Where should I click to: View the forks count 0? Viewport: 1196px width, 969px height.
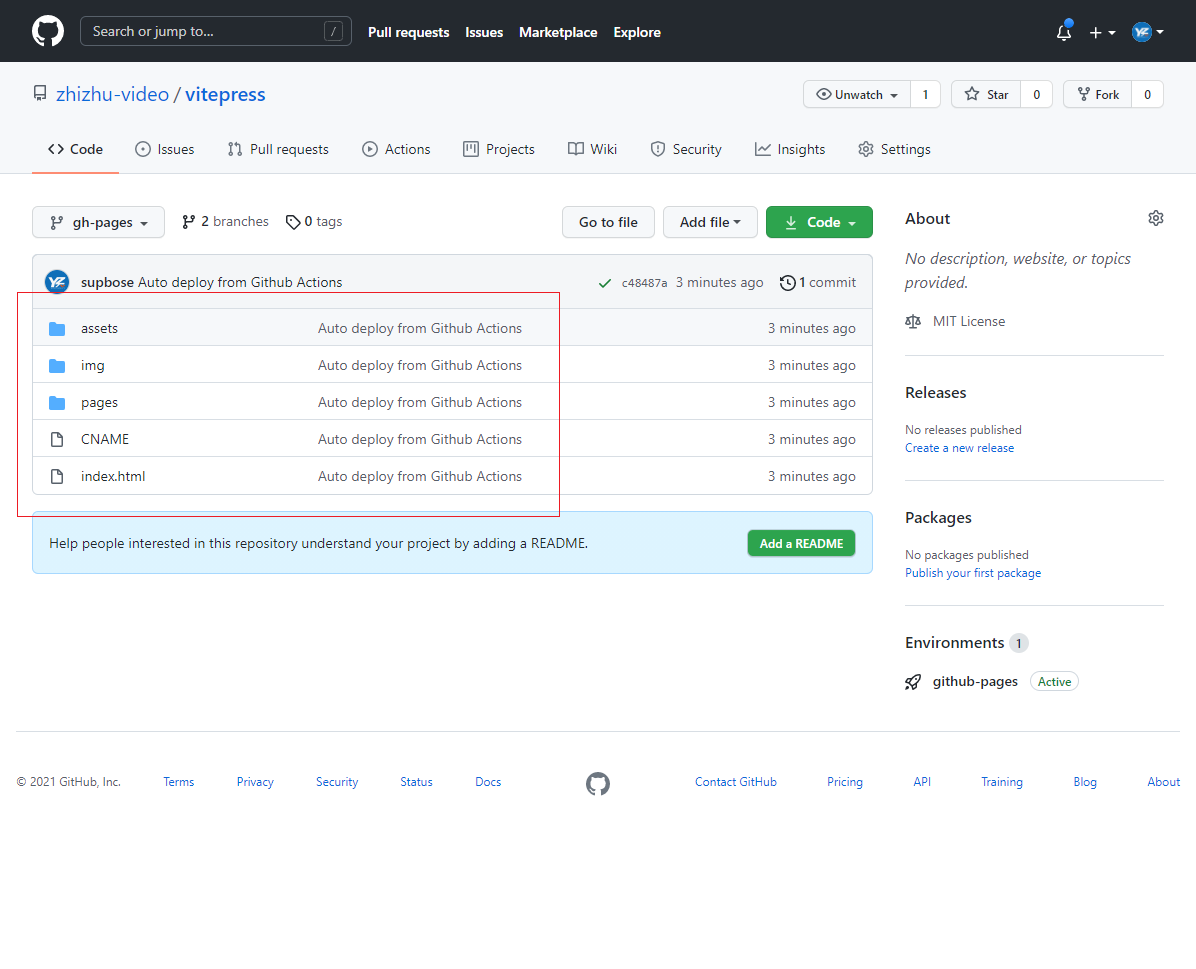click(1147, 95)
